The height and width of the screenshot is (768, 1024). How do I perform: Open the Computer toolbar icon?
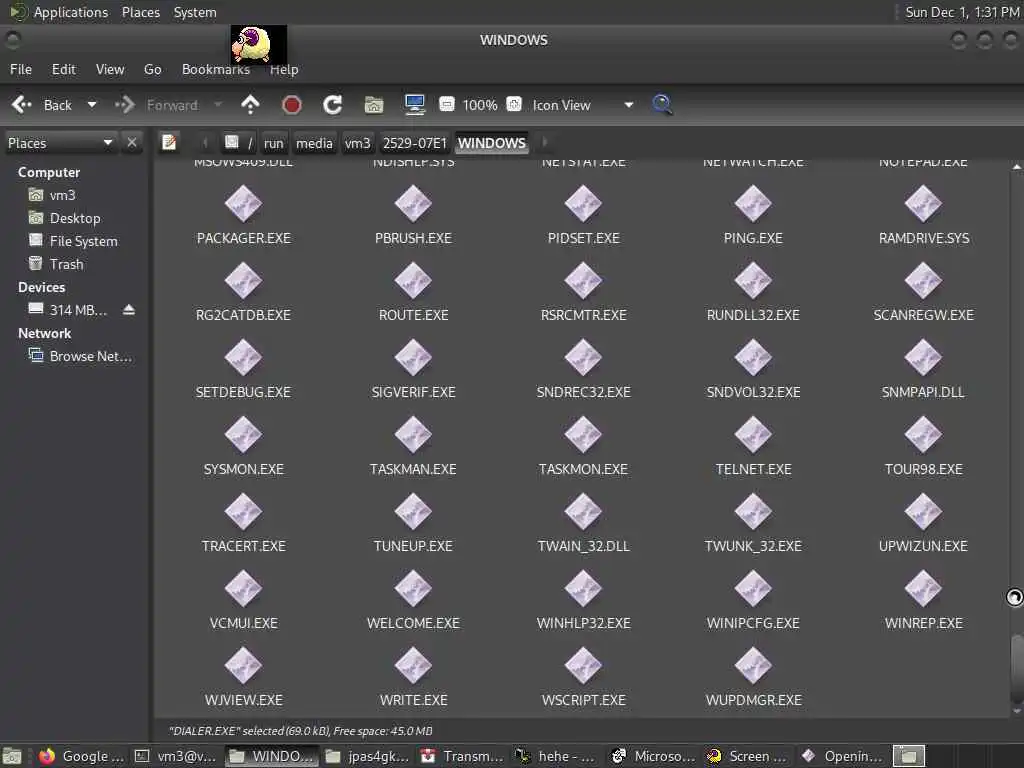(415, 104)
